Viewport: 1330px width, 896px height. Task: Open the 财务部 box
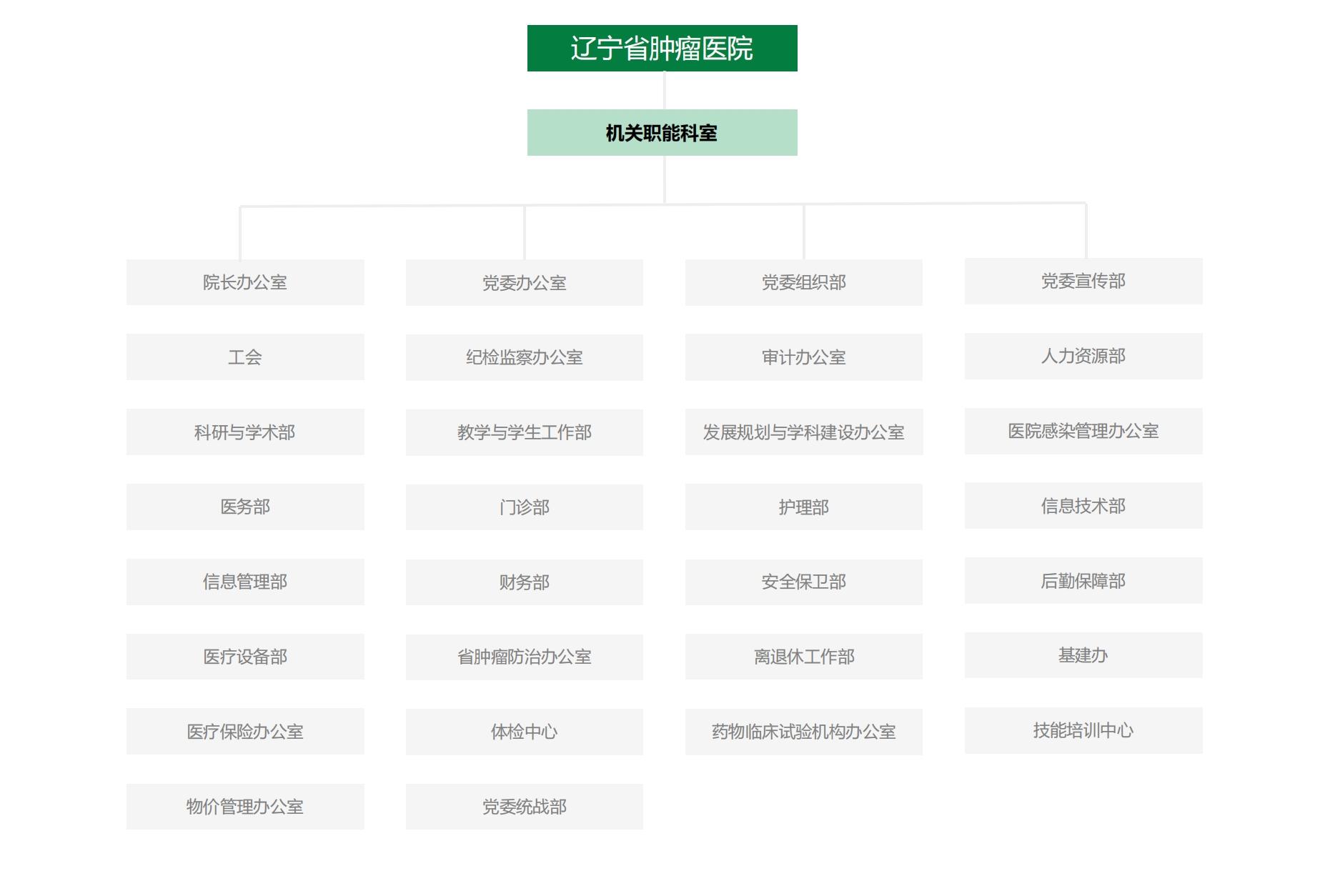[x=525, y=582]
